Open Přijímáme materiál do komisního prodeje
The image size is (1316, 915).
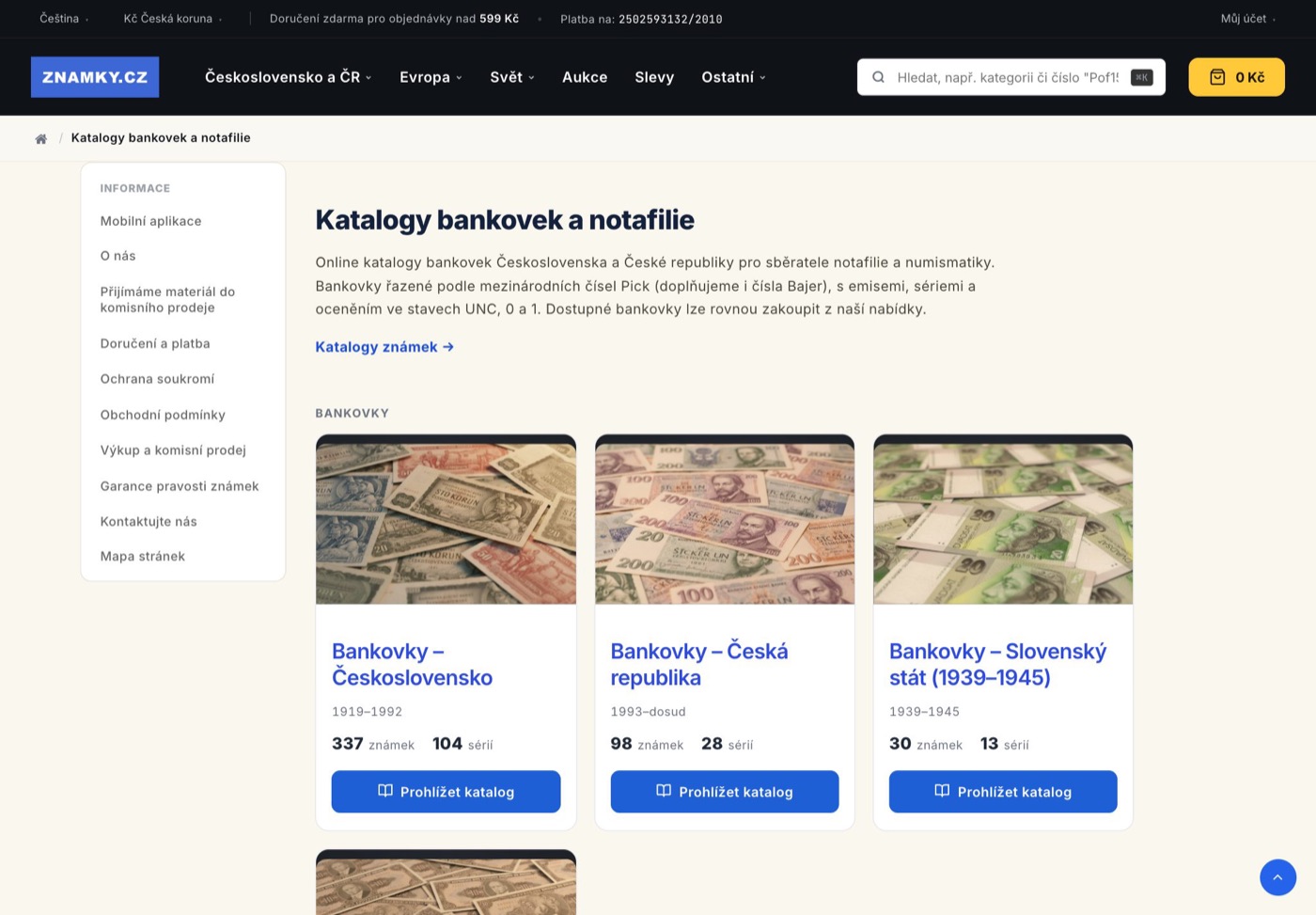tap(167, 300)
